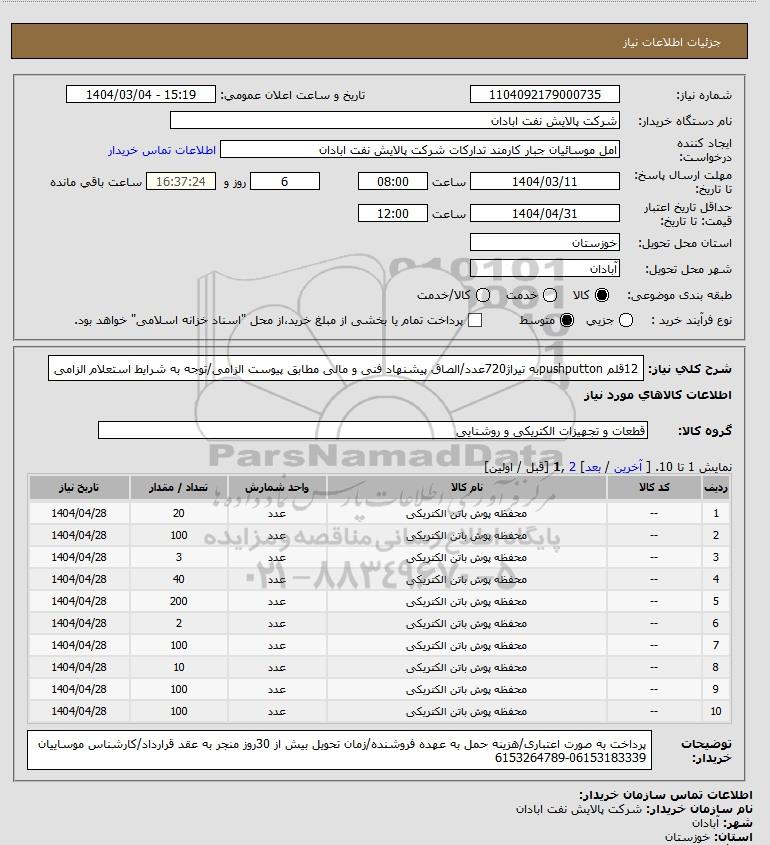The height and width of the screenshot is (845, 770).
Task: Select item name in row 2
Action: tap(467, 536)
